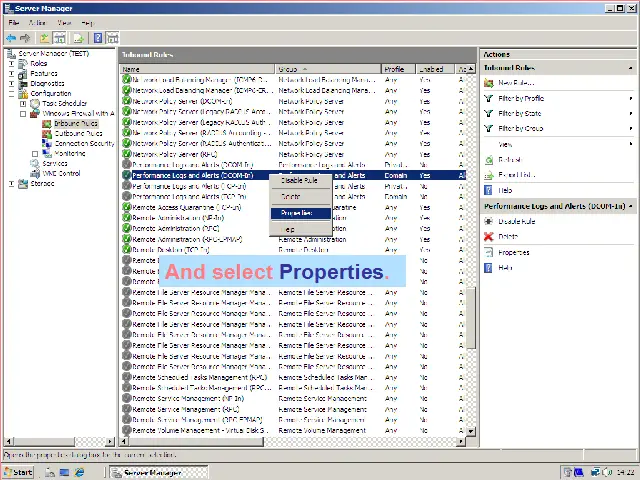Select Remote Volume Management Virtual Disk rule

pyautogui.click(x=200, y=431)
